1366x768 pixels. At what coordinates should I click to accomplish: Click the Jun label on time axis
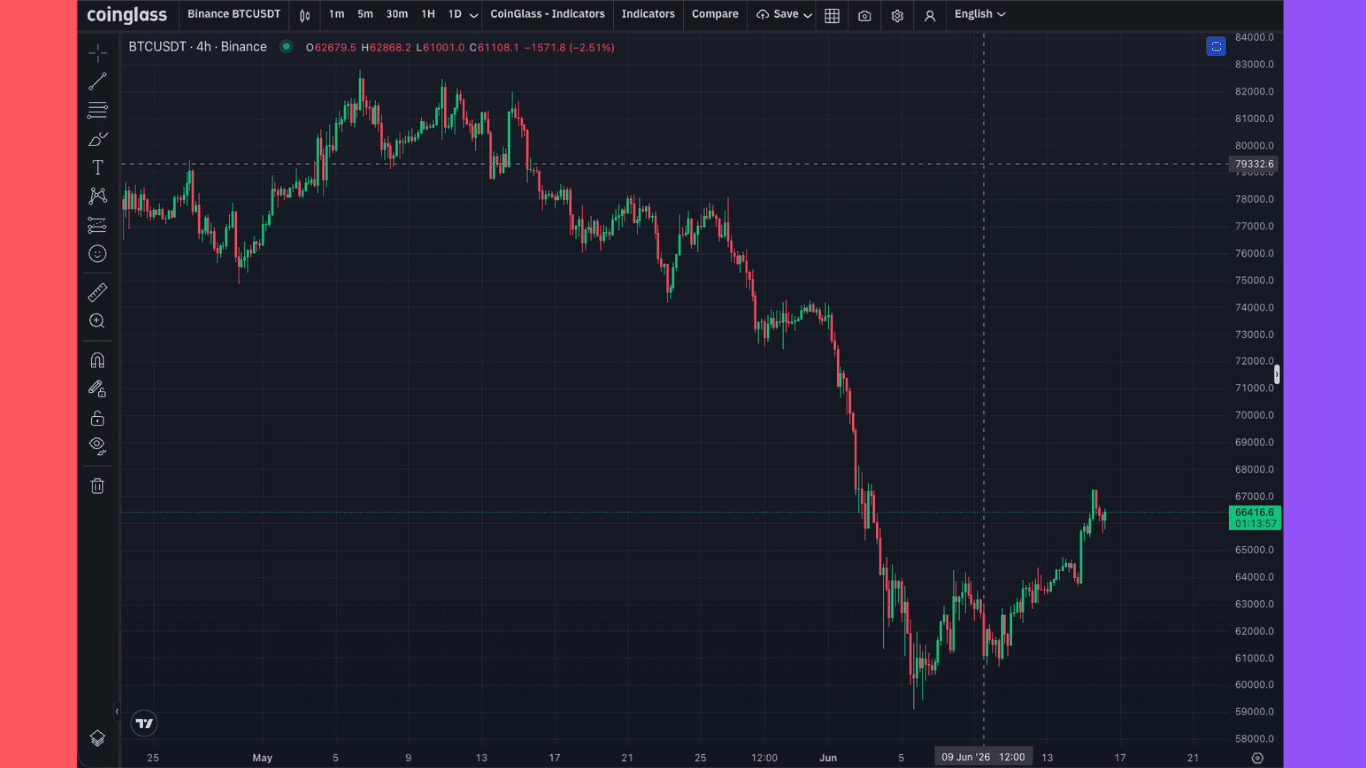828,758
